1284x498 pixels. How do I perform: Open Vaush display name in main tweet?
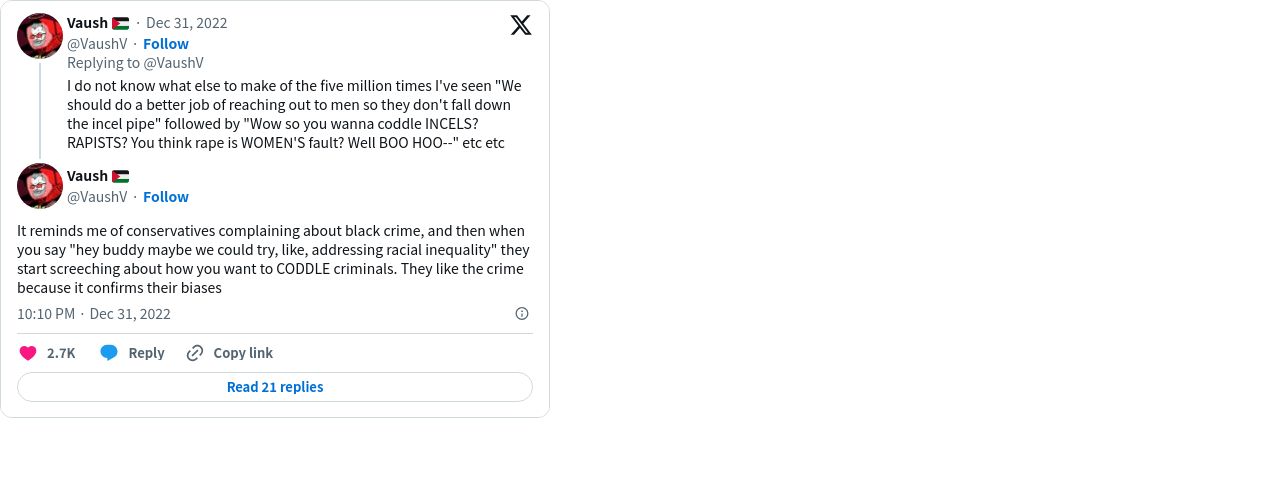(x=87, y=176)
